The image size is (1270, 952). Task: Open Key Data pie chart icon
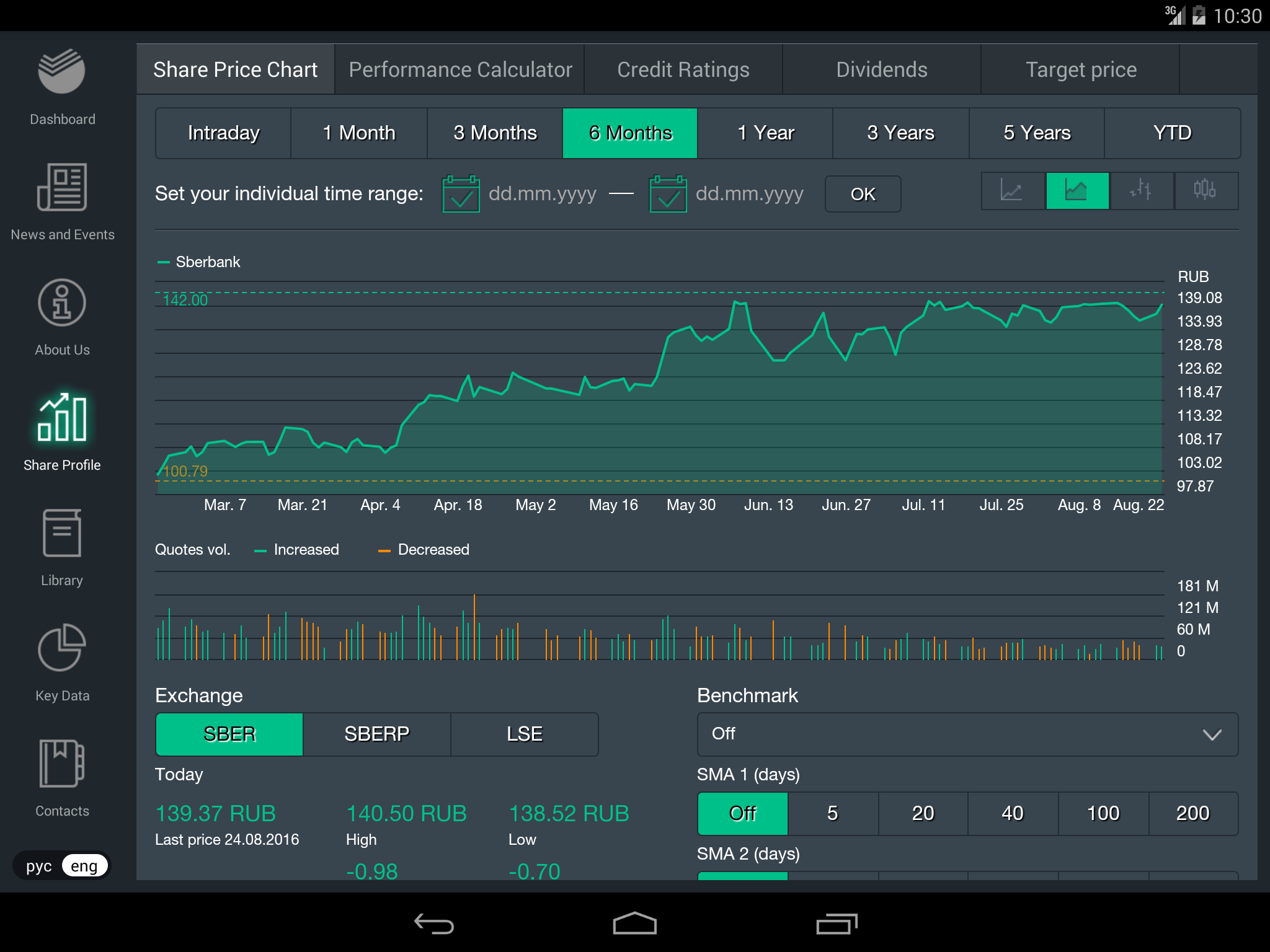[62, 648]
